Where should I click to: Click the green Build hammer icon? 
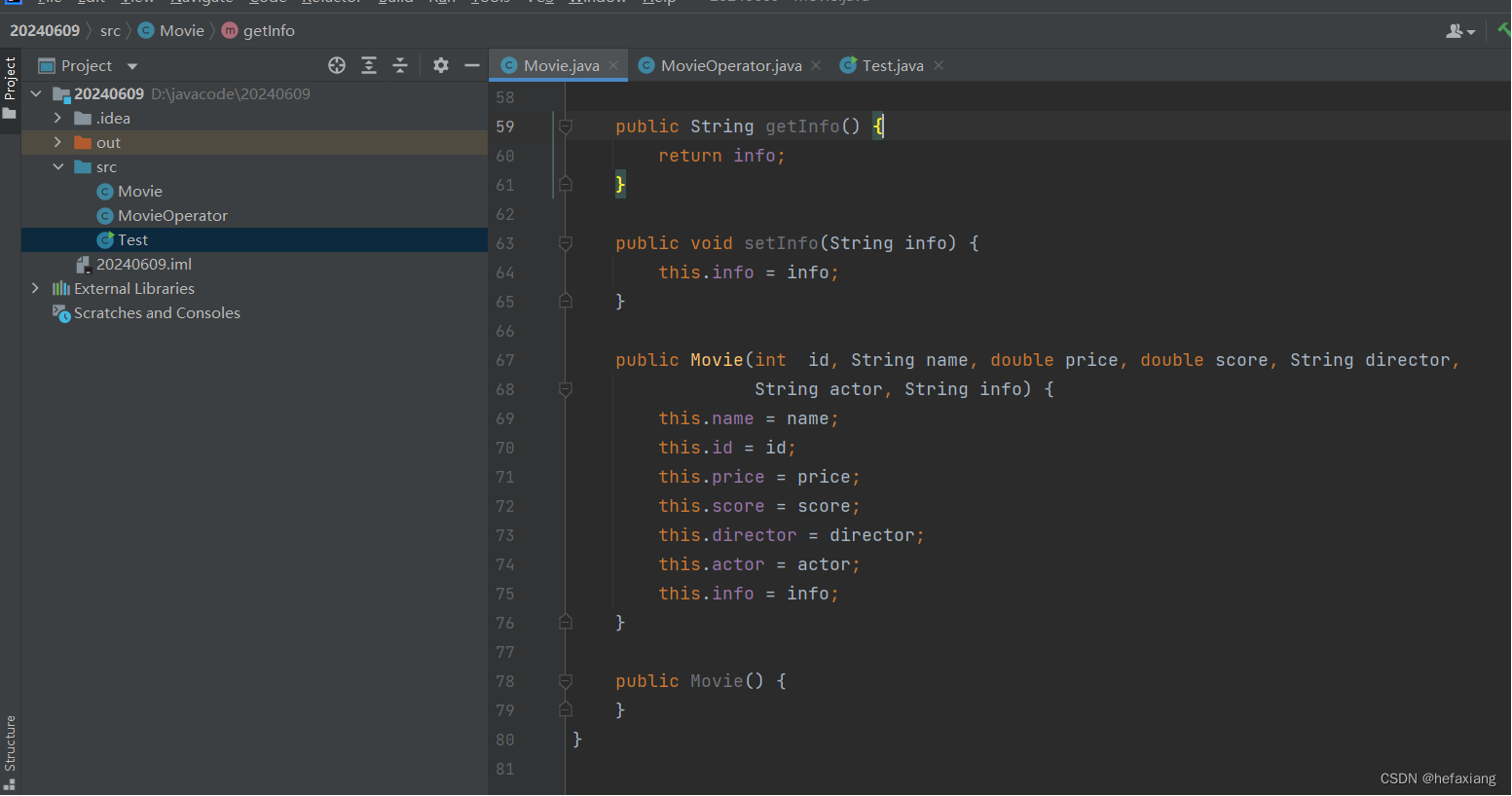(x=1503, y=30)
